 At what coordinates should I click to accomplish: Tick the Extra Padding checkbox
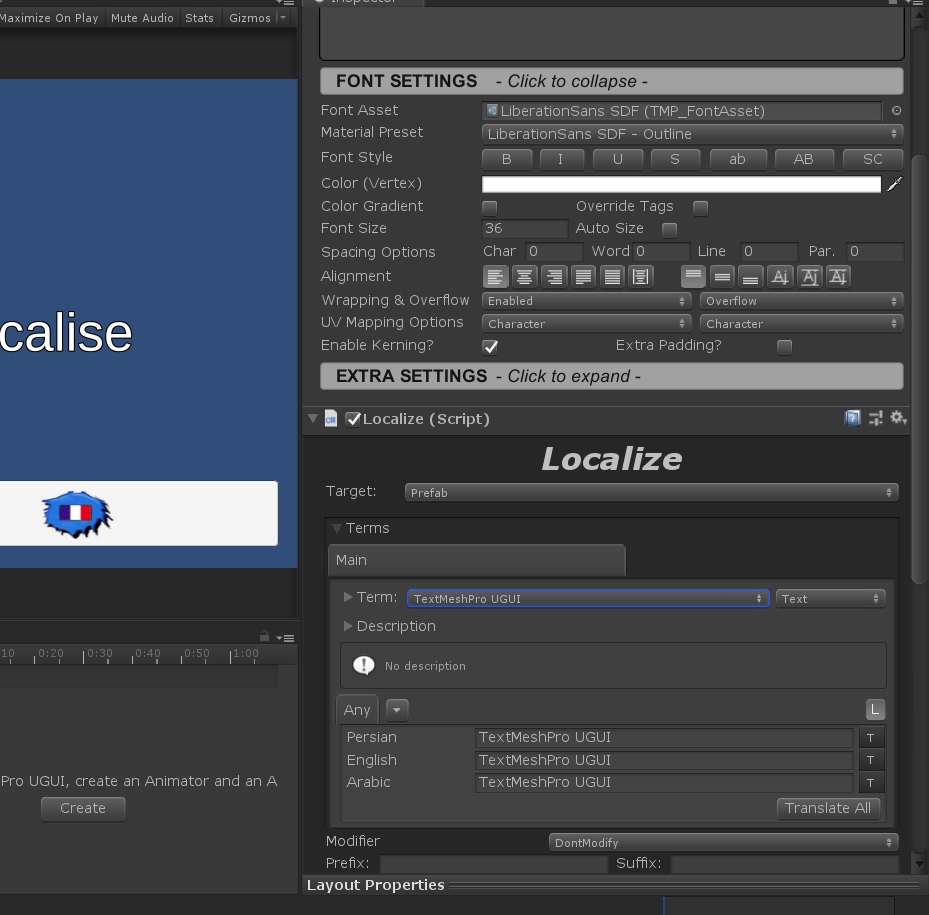[x=784, y=347]
